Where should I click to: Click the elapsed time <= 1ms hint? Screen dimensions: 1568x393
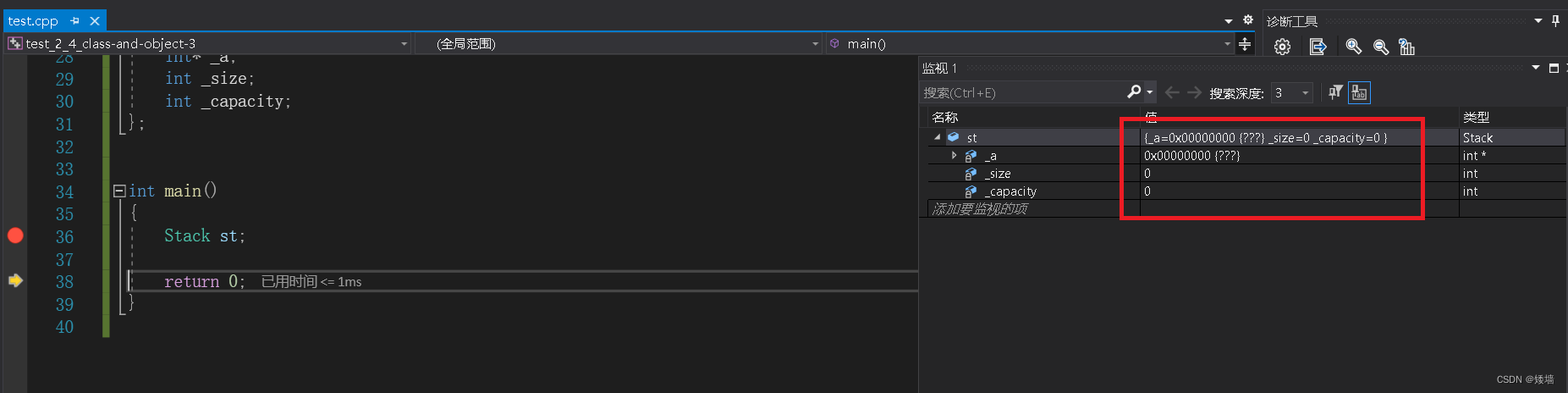[x=311, y=281]
